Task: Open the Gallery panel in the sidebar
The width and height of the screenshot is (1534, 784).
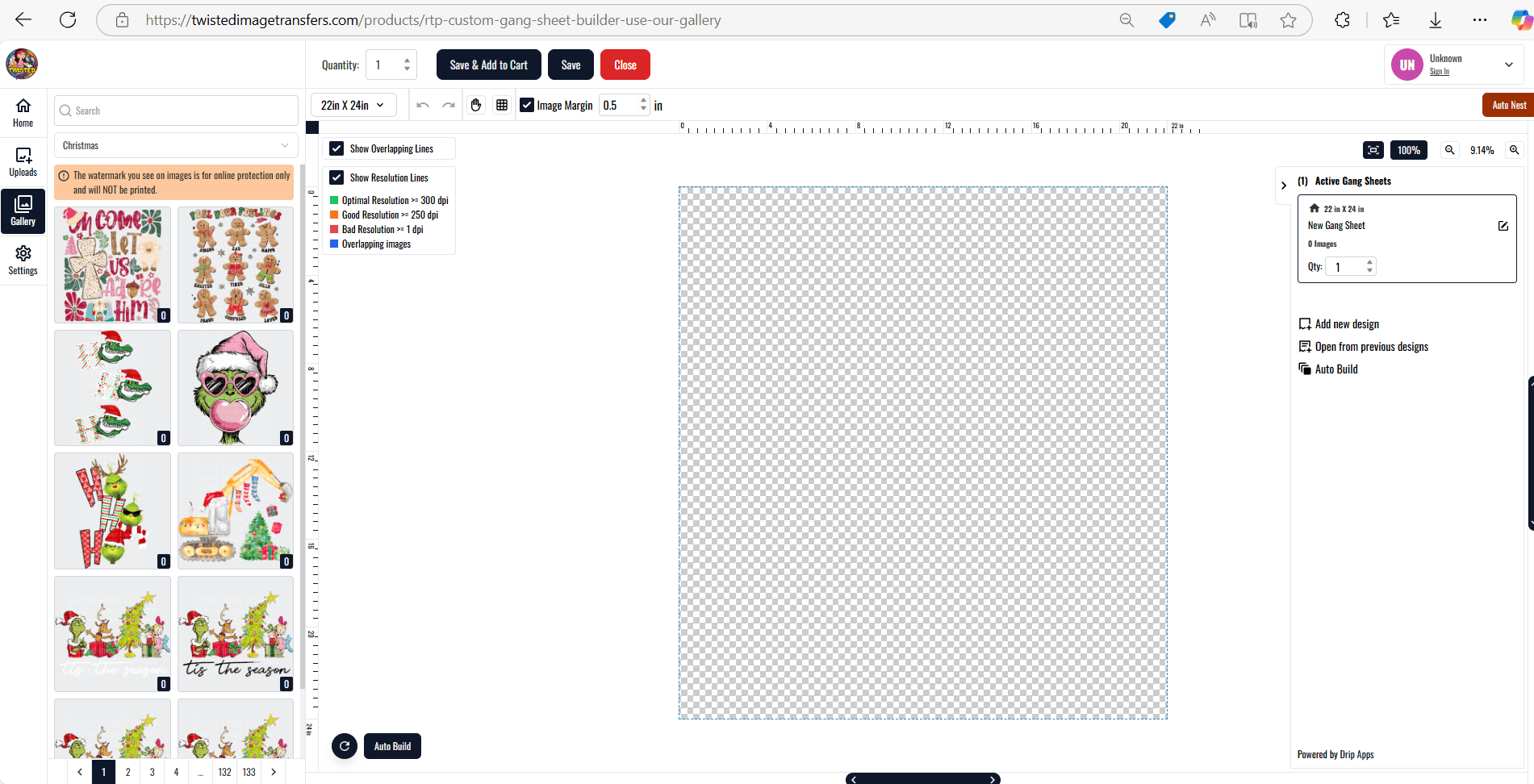Action: (23, 211)
